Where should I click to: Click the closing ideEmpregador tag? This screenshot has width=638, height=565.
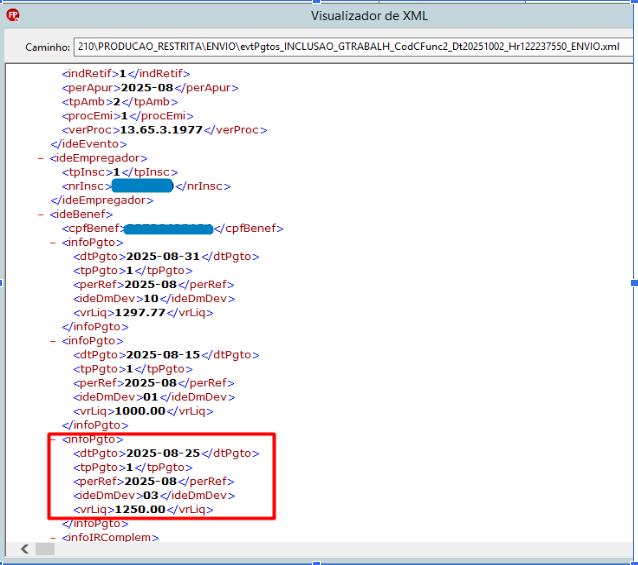102,200
